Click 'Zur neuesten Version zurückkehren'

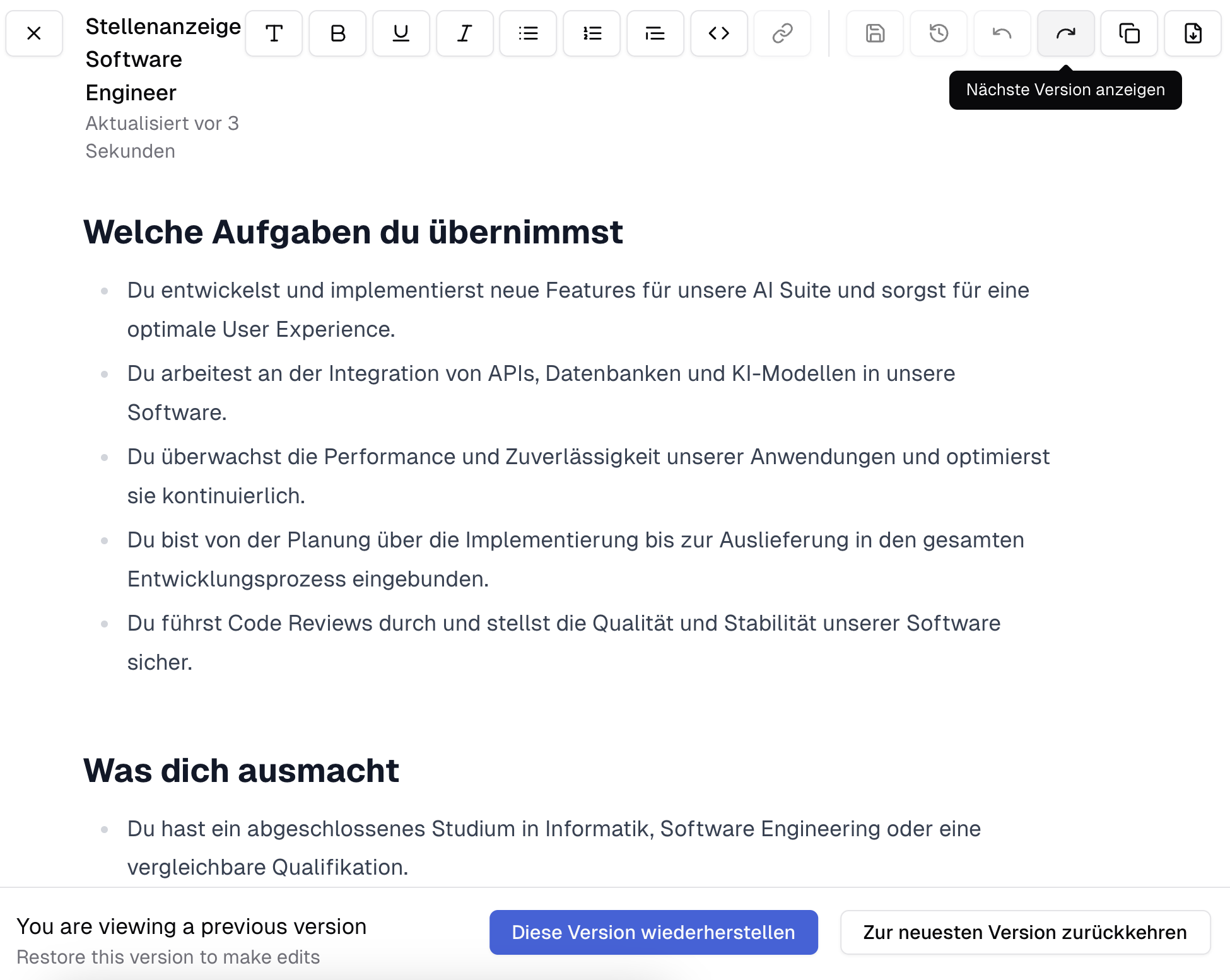point(1025,932)
